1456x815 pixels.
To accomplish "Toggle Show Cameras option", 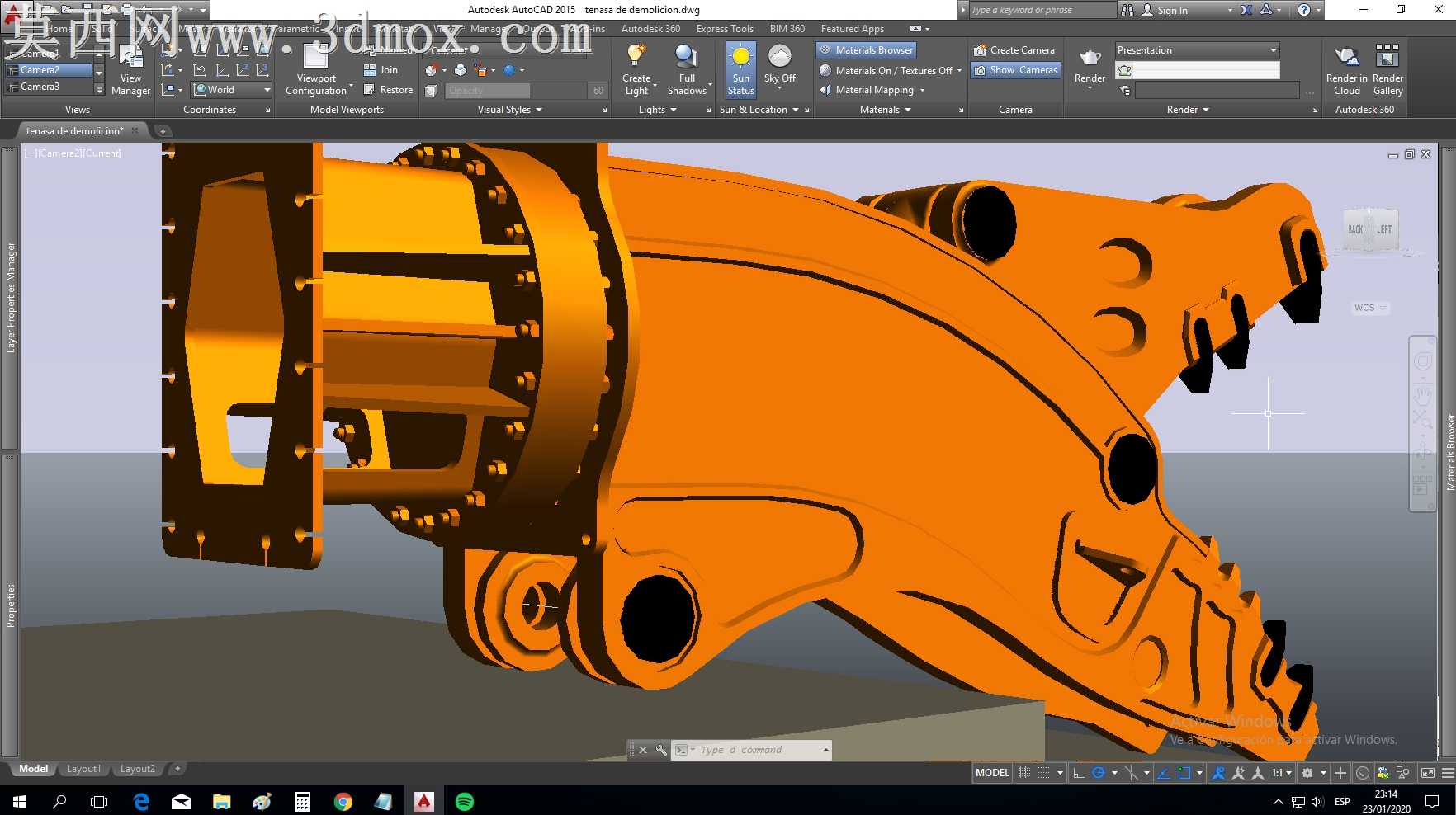I will coord(1015,70).
